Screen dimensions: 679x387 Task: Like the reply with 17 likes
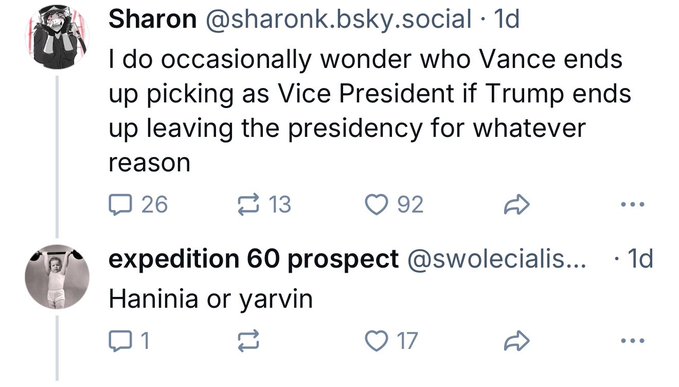pyautogui.click(x=376, y=341)
